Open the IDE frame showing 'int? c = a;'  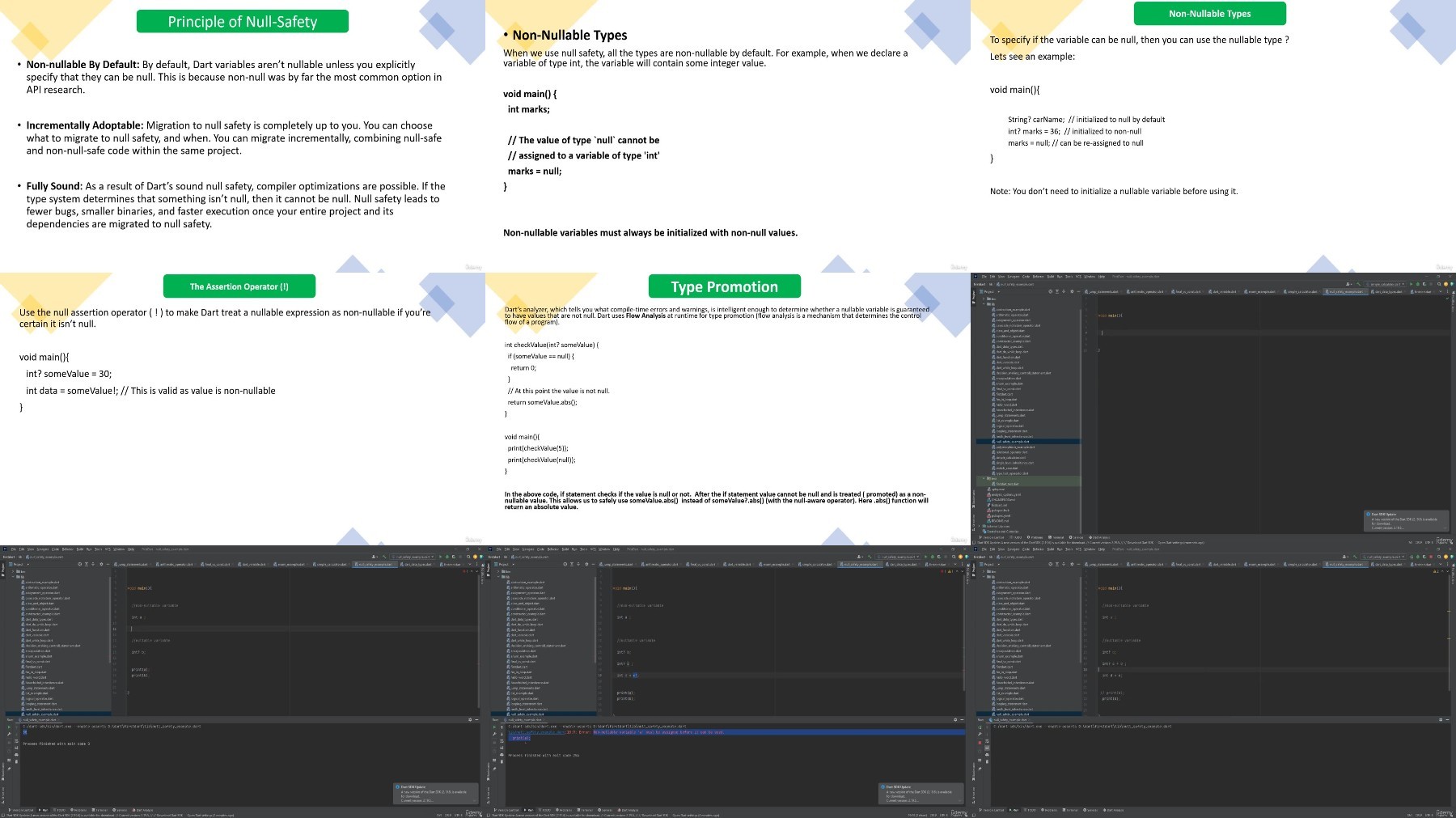pos(1213,681)
